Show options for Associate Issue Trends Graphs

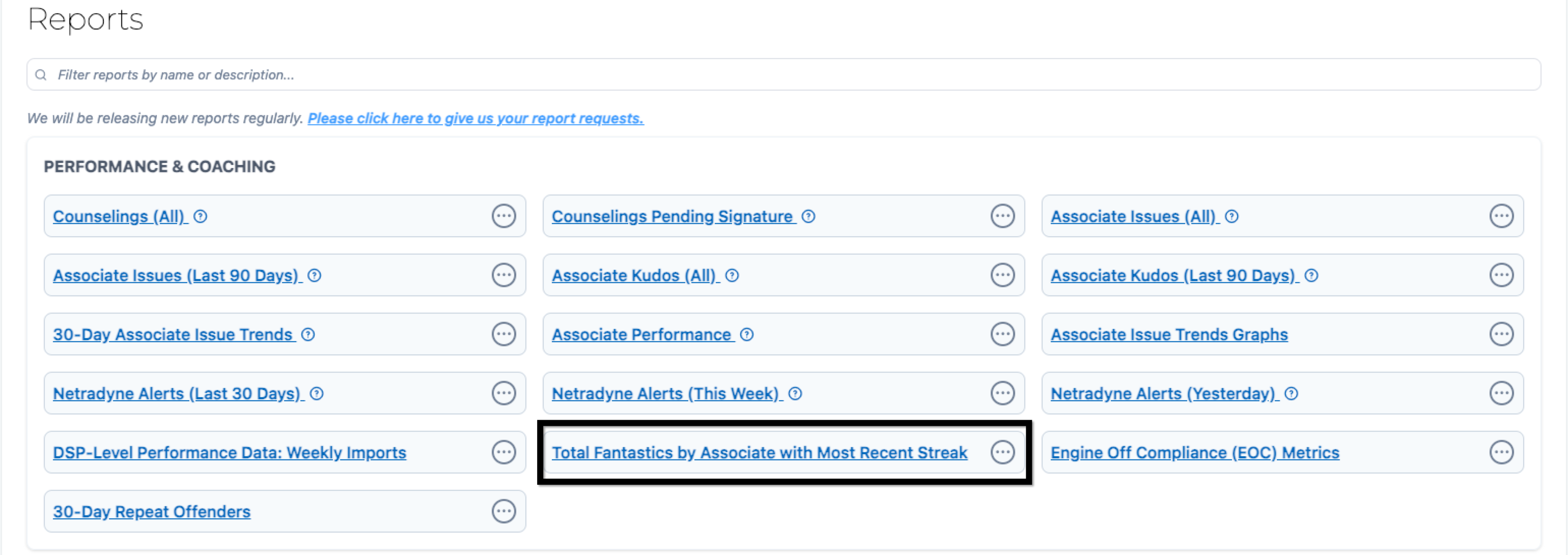click(1501, 334)
